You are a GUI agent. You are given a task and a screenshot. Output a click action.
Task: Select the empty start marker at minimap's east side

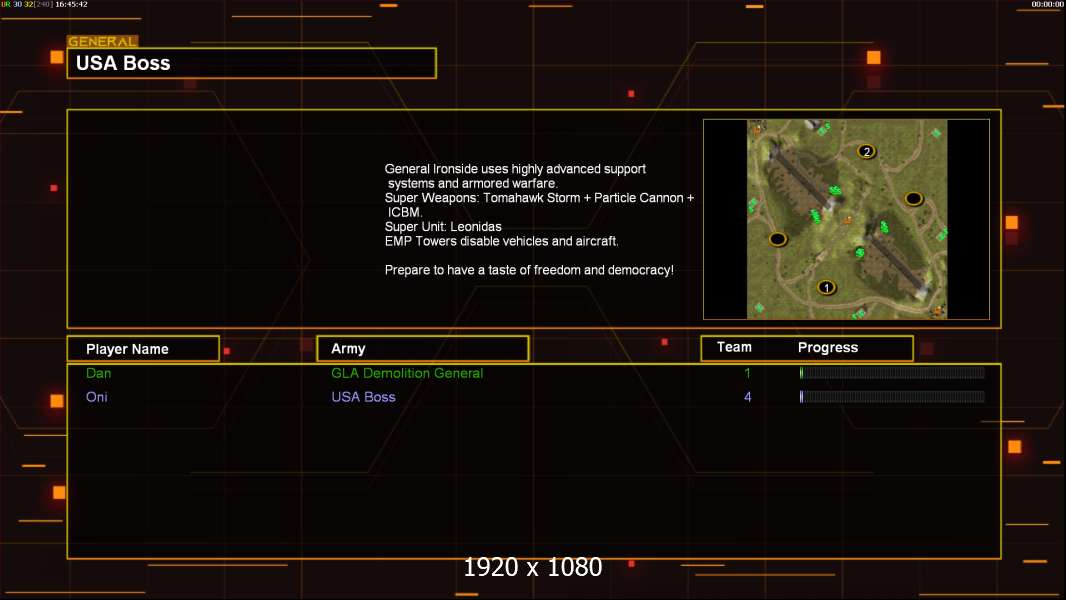point(913,198)
